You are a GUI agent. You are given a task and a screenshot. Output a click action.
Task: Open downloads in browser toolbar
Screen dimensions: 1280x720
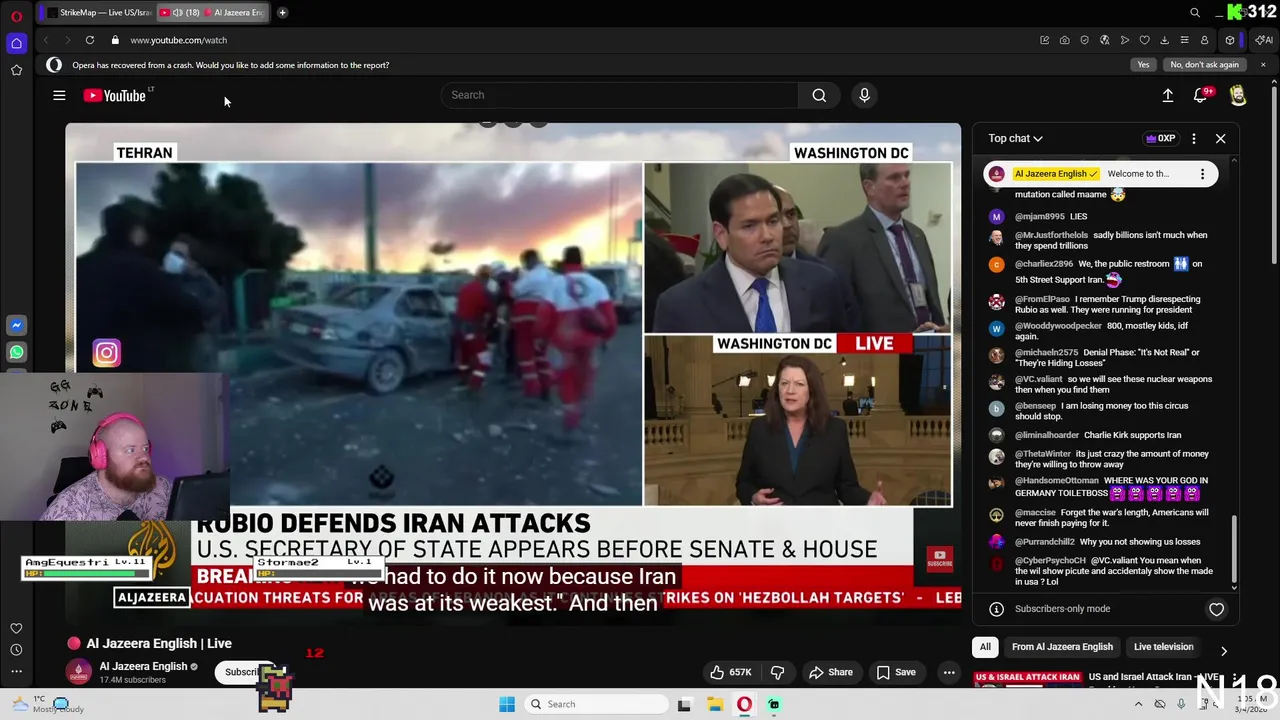[1164, 40]
